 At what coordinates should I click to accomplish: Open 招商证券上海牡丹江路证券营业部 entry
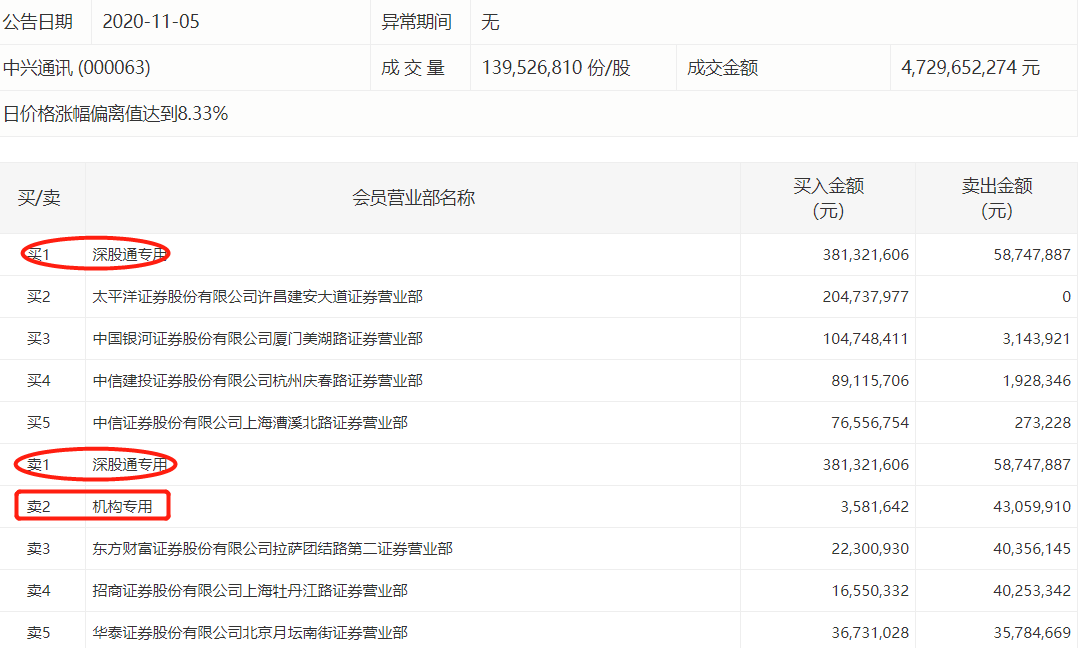tap(250, 591)
